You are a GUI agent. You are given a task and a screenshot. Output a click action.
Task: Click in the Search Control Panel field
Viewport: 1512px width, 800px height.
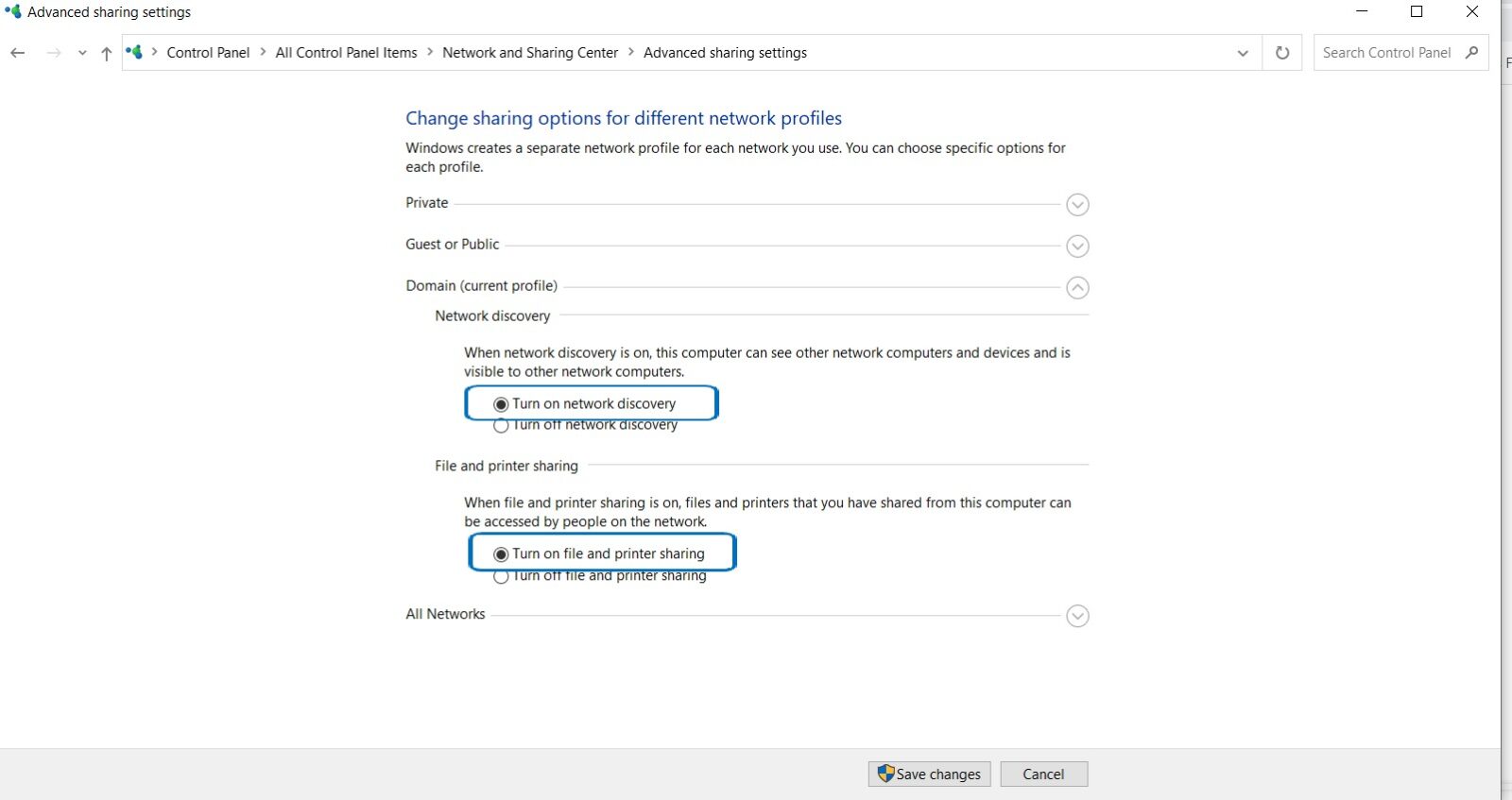[x=1385, y=53]
